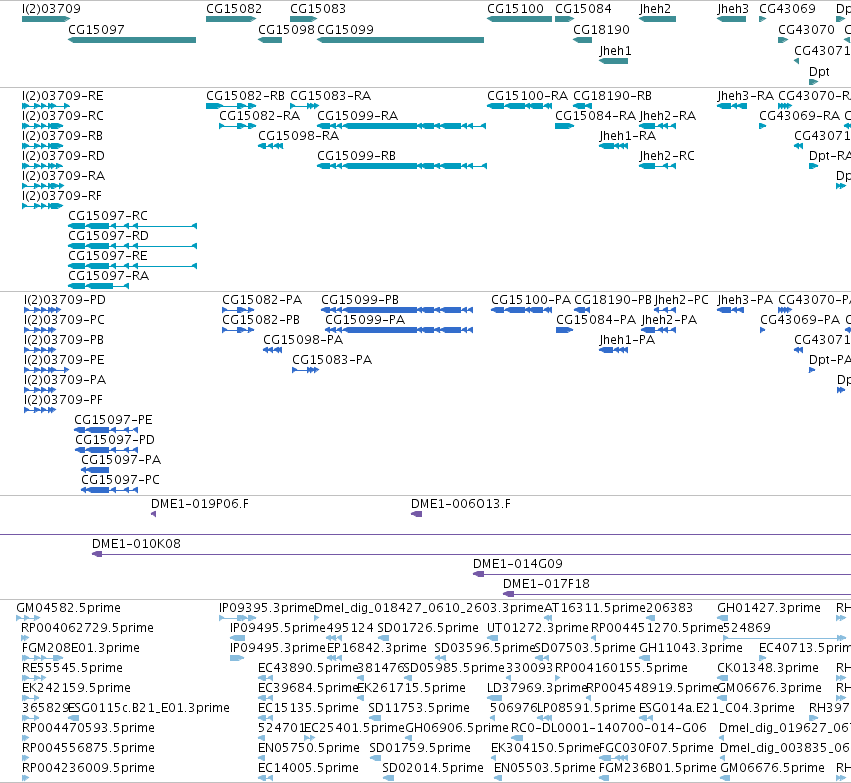The image size is (851, 783).
Task: Click the Dpt gene label
Action: point(819,72)
